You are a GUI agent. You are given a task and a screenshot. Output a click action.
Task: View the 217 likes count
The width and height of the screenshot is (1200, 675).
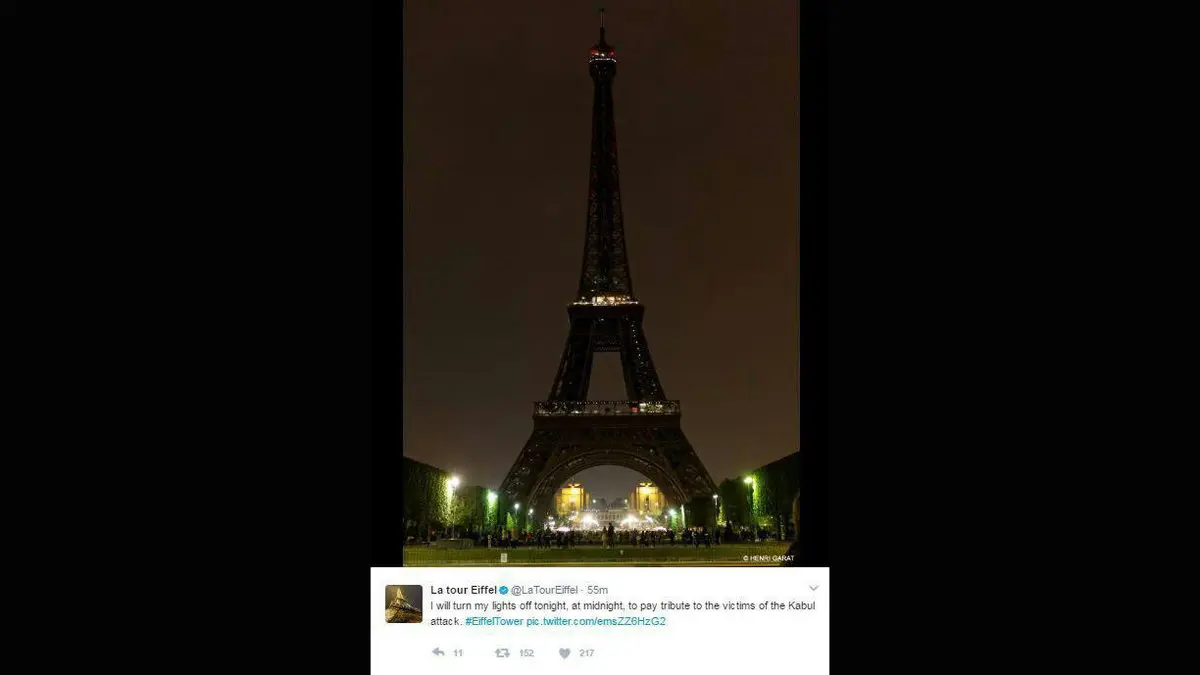tap(586, 653)
